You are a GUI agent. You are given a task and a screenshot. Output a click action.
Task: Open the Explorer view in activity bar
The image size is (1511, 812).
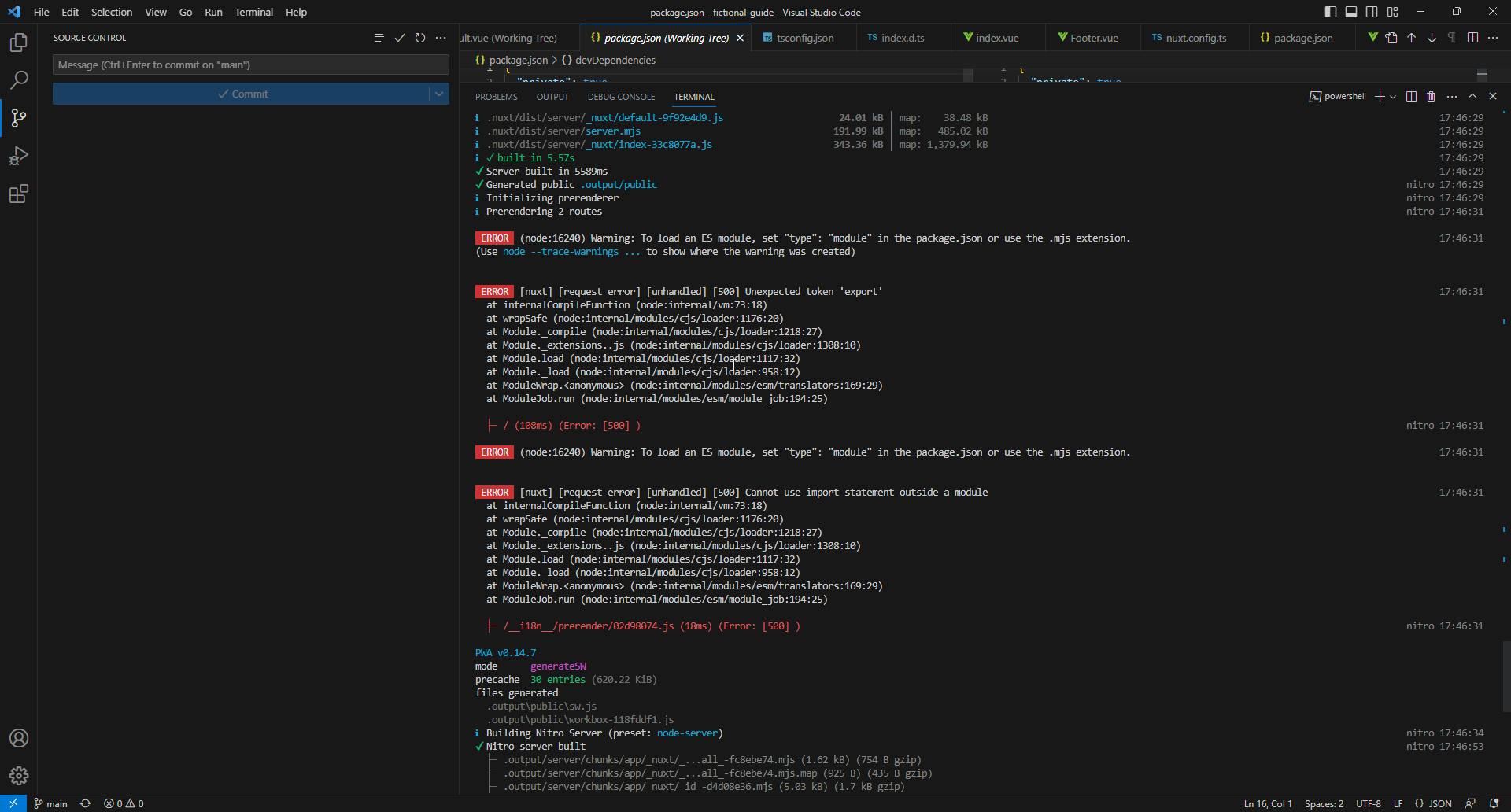(x=19, y=42)
